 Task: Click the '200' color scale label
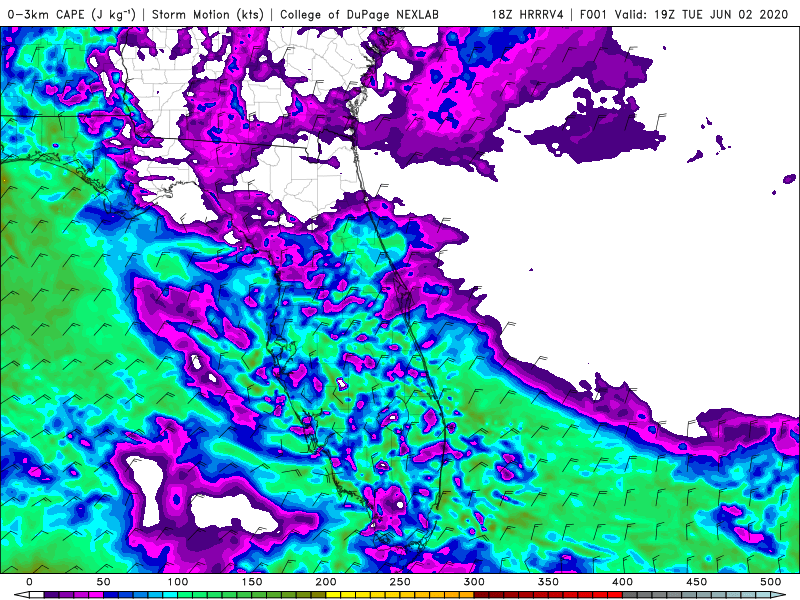[326, 582]
